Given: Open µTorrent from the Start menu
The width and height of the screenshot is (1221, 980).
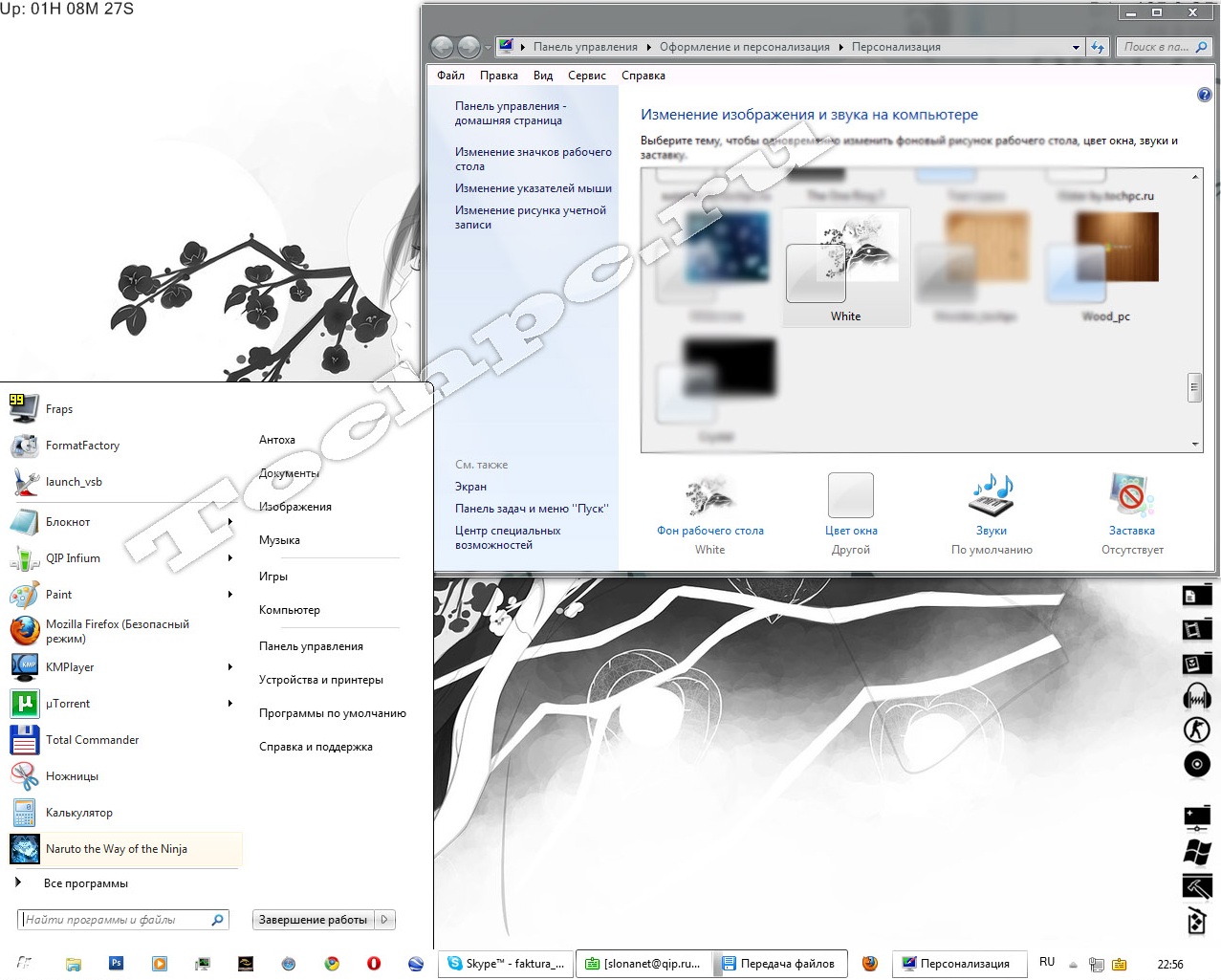Looking at the screenshot, I should [69, 703].
